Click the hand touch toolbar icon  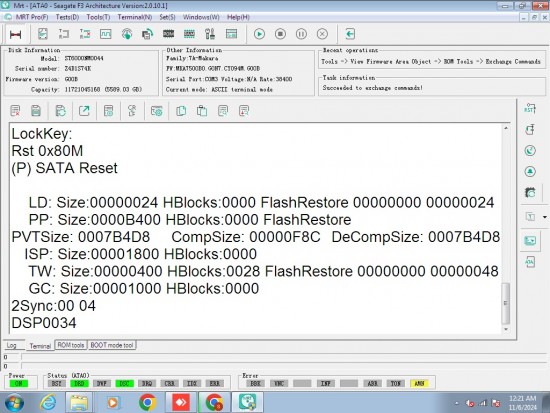click(x=127, y=34)
